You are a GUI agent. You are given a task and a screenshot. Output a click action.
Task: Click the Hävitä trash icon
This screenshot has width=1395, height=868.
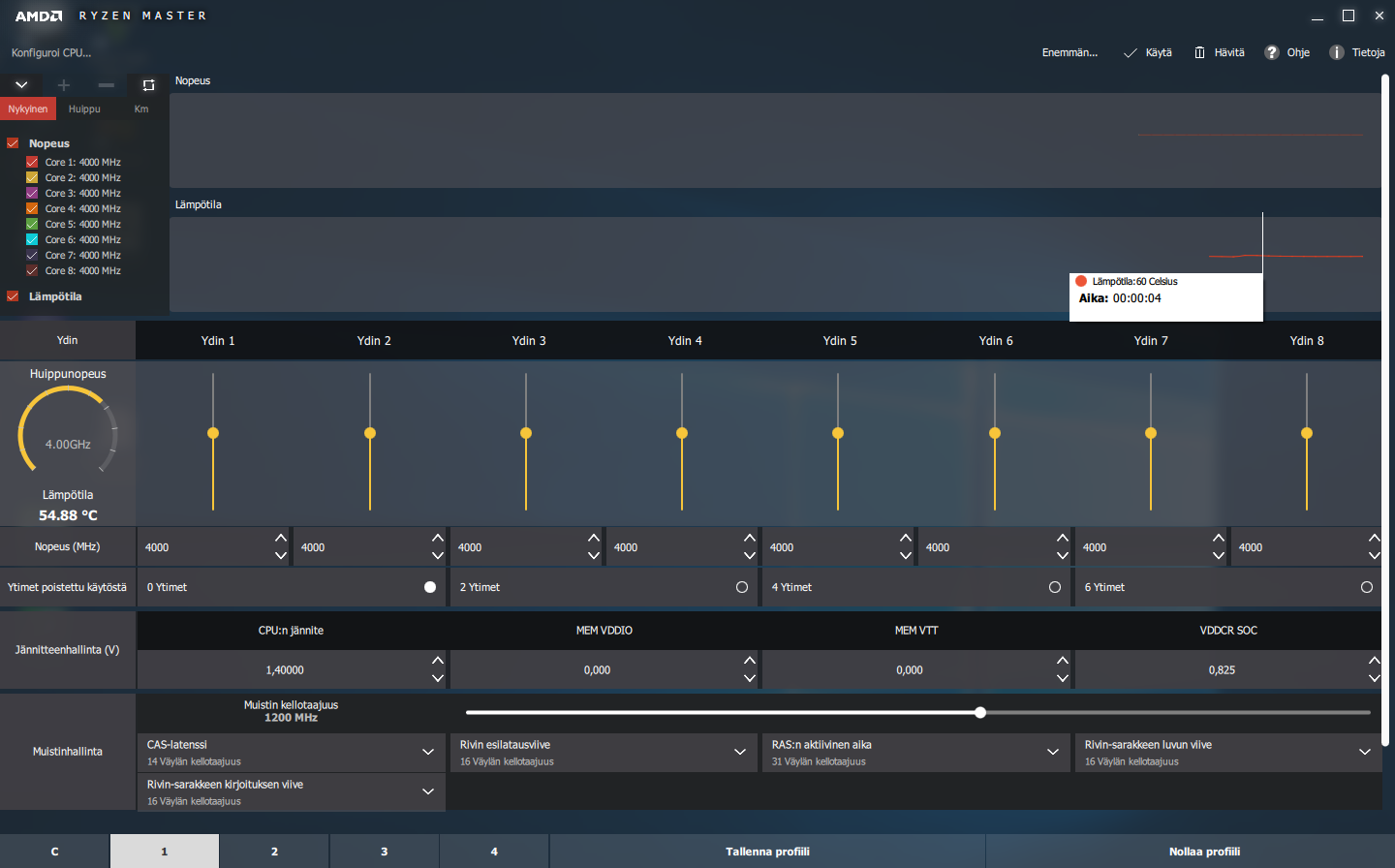(1199, 52)
